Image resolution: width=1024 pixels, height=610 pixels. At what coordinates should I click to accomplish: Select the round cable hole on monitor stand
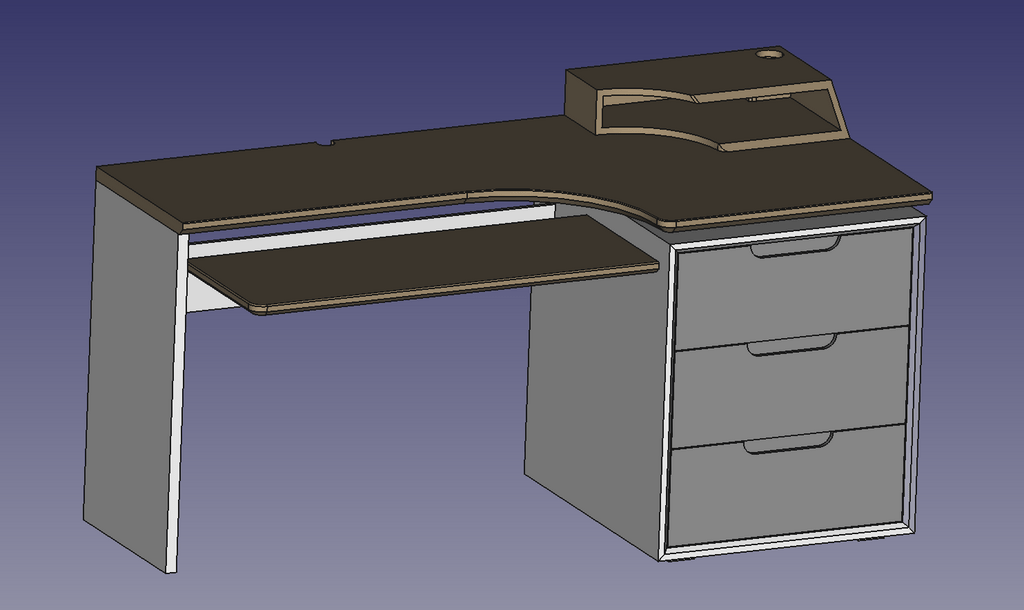pyautogui.click(x=768, y=54)
